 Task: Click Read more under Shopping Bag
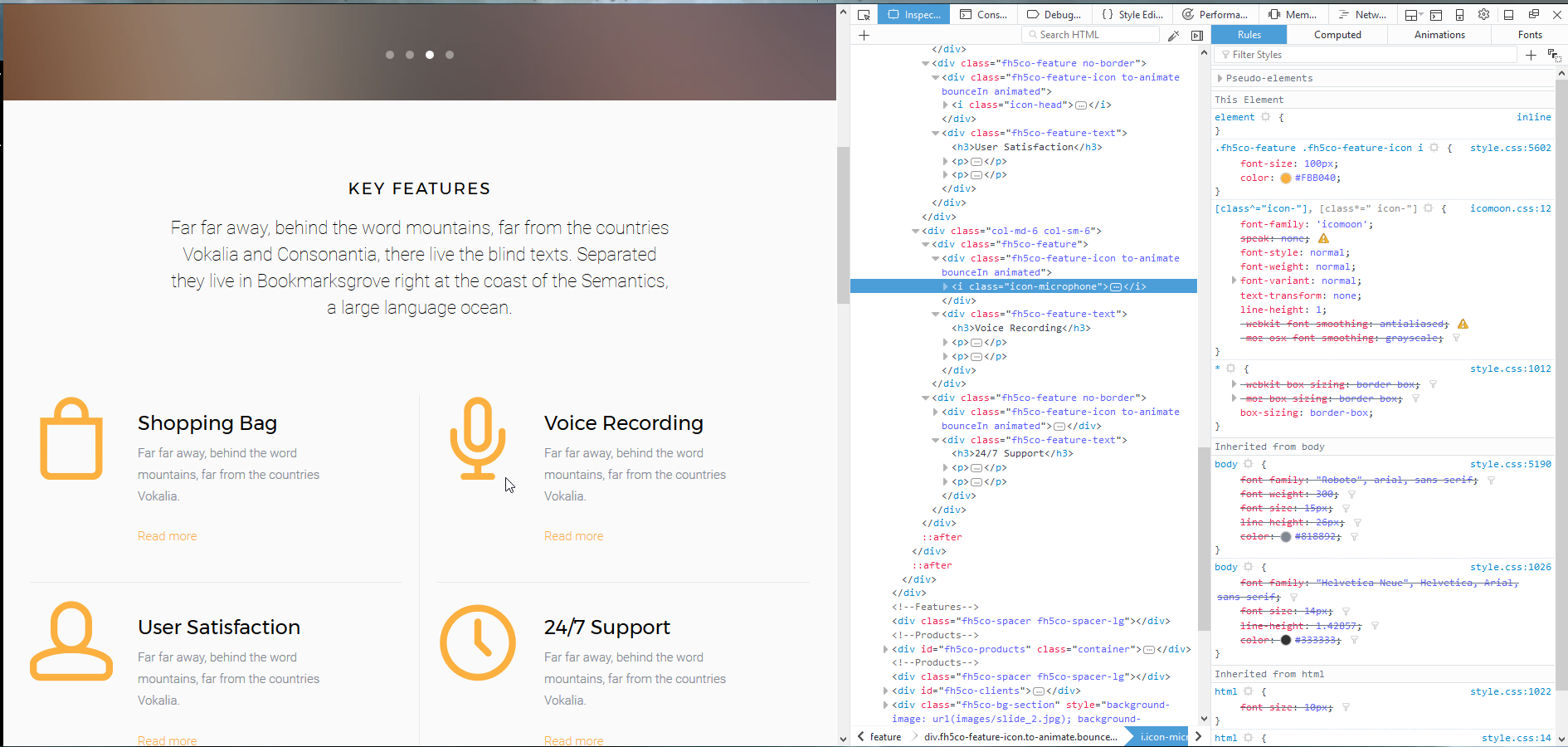click(x=168, y=536)
